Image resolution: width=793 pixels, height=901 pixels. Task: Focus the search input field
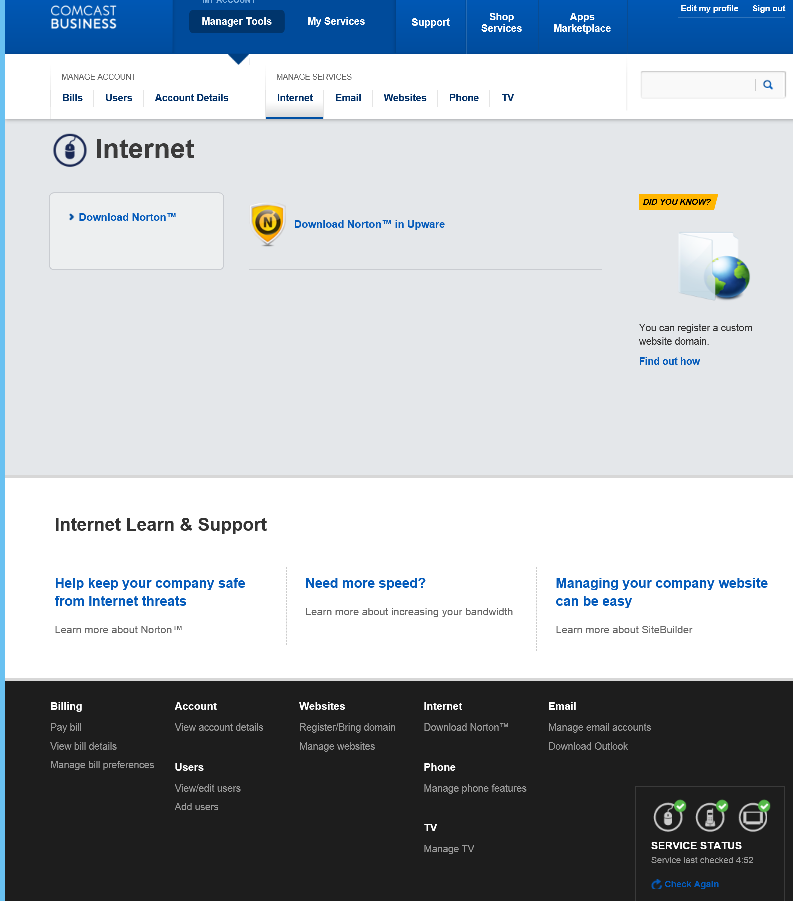(698, 85)
